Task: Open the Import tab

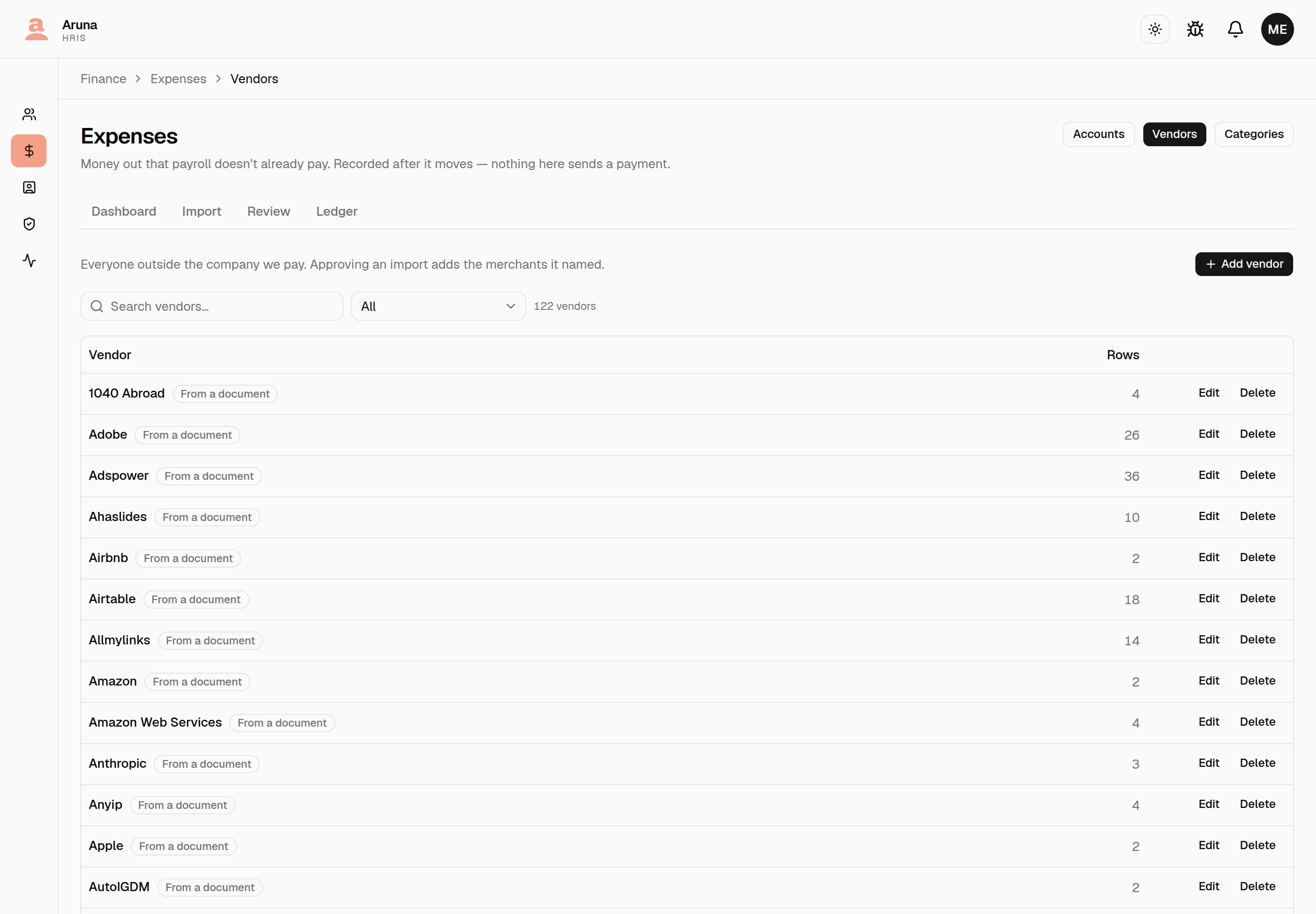Action: point(202,211)
